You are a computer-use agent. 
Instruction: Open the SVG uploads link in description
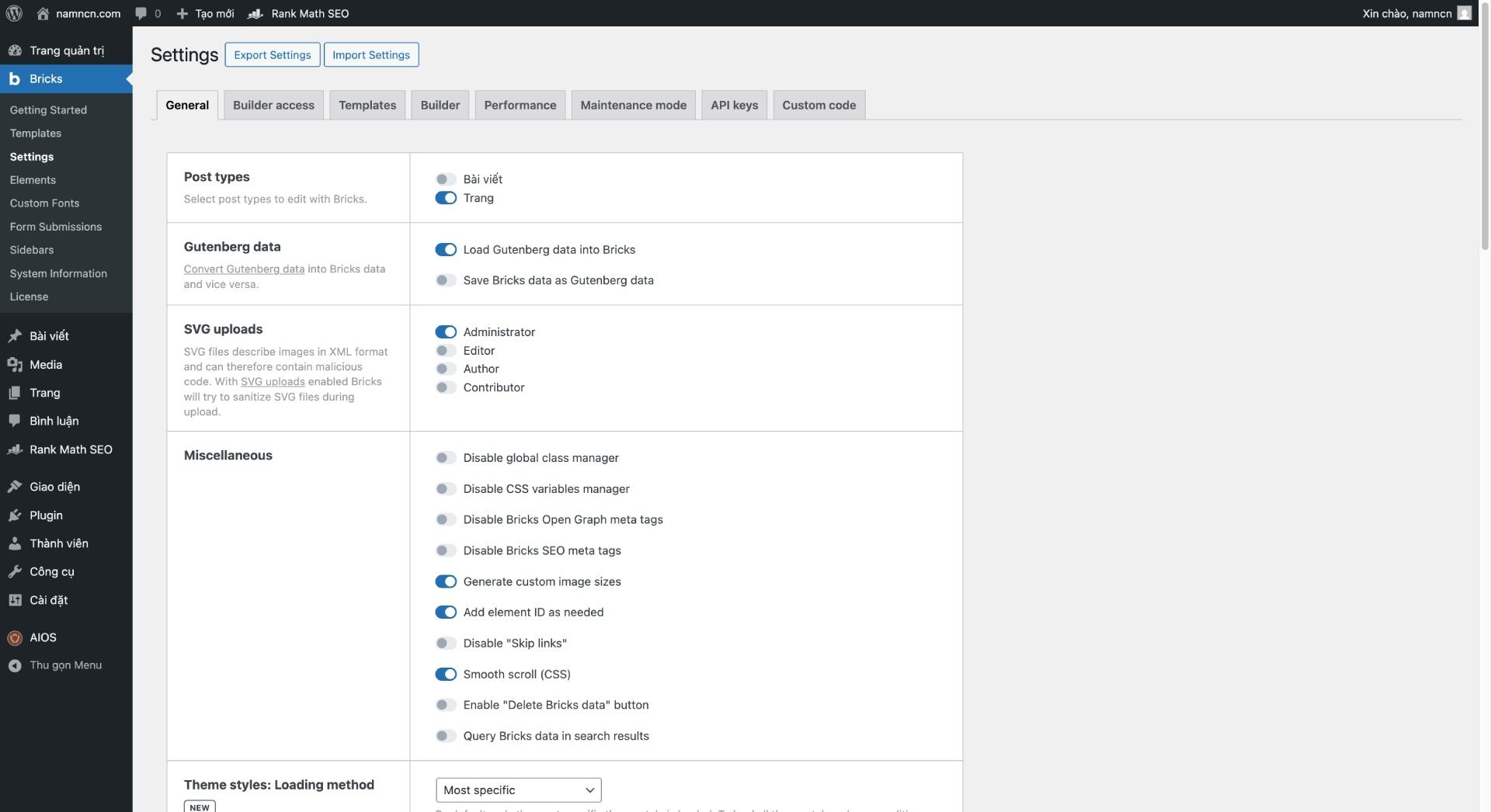tap(273, 381)
